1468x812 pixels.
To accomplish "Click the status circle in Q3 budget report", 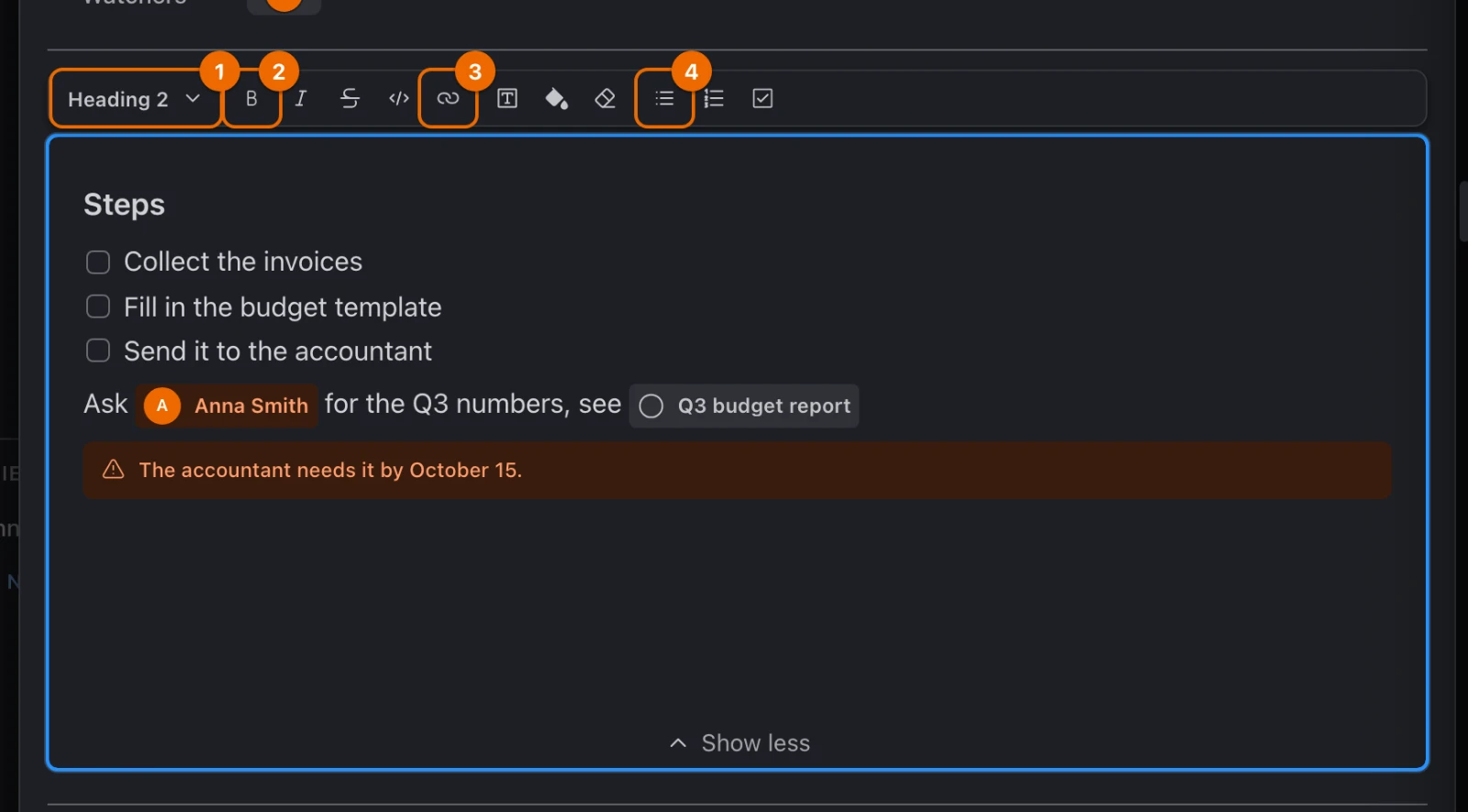I will pyautogui.click(x=651, y=406).
